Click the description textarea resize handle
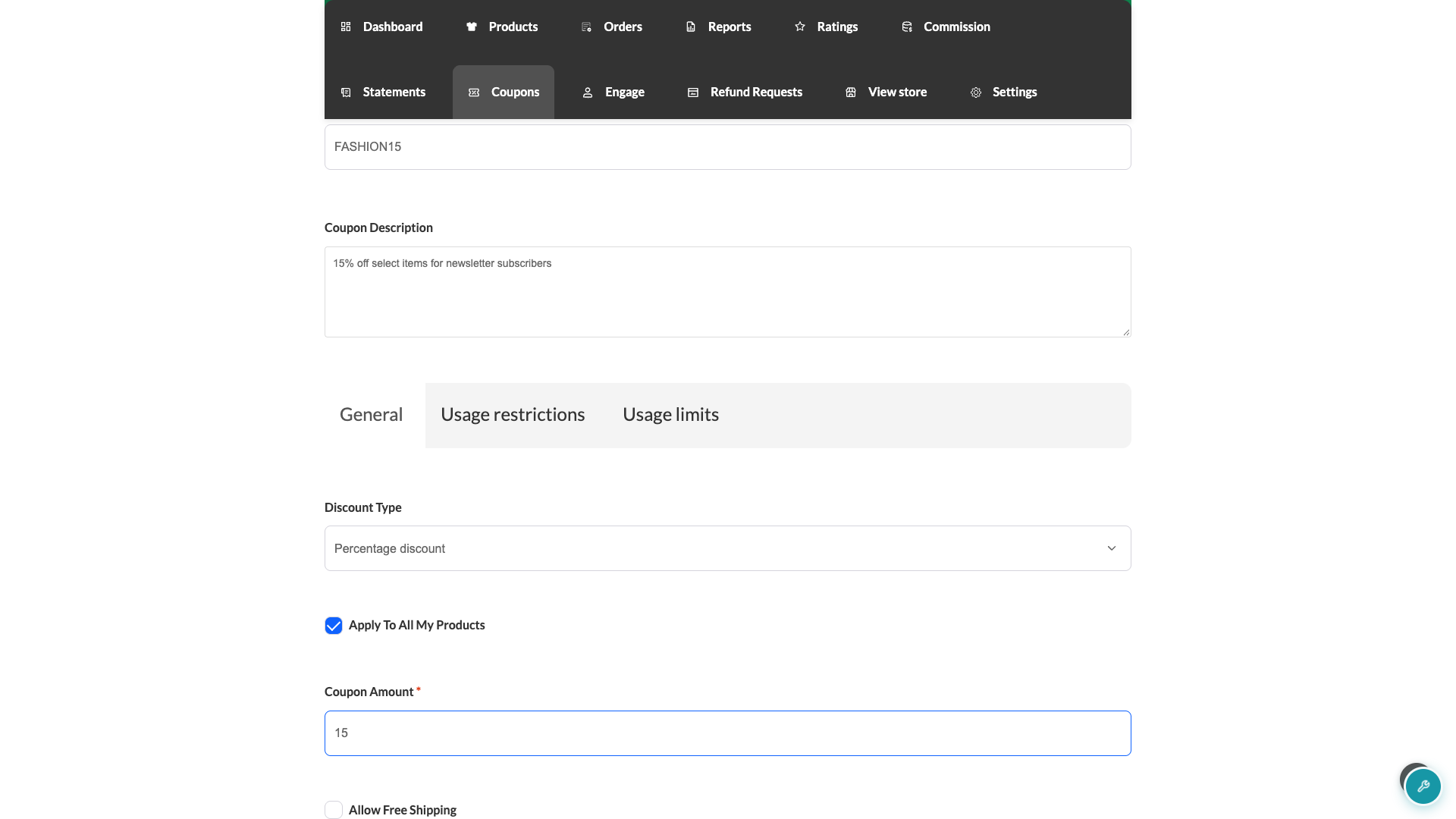This screenshot has width=1456, height=819. (1126, 331)
